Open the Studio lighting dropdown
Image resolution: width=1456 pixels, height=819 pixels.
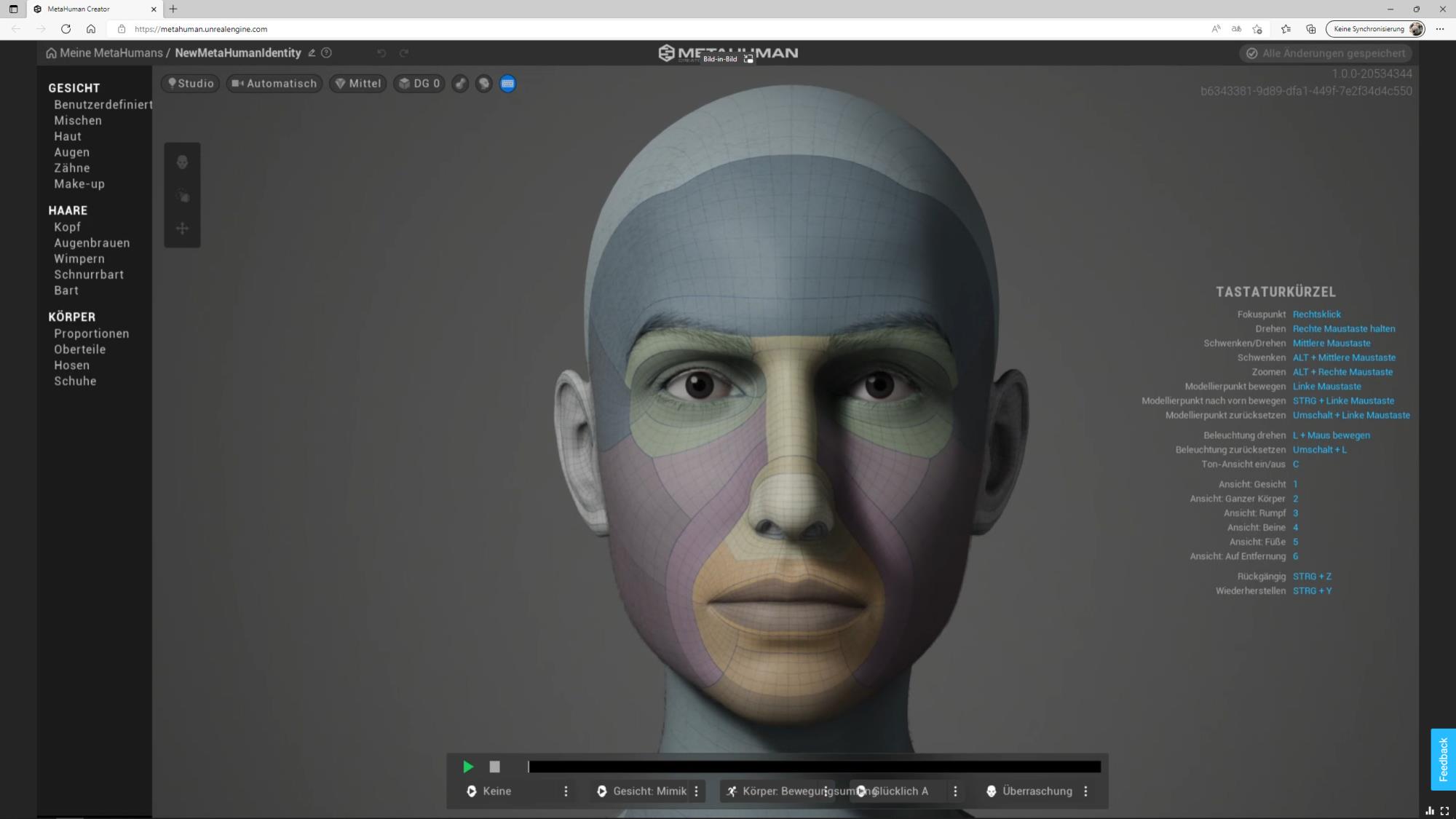pyautogui.click(x=191, y=84)
